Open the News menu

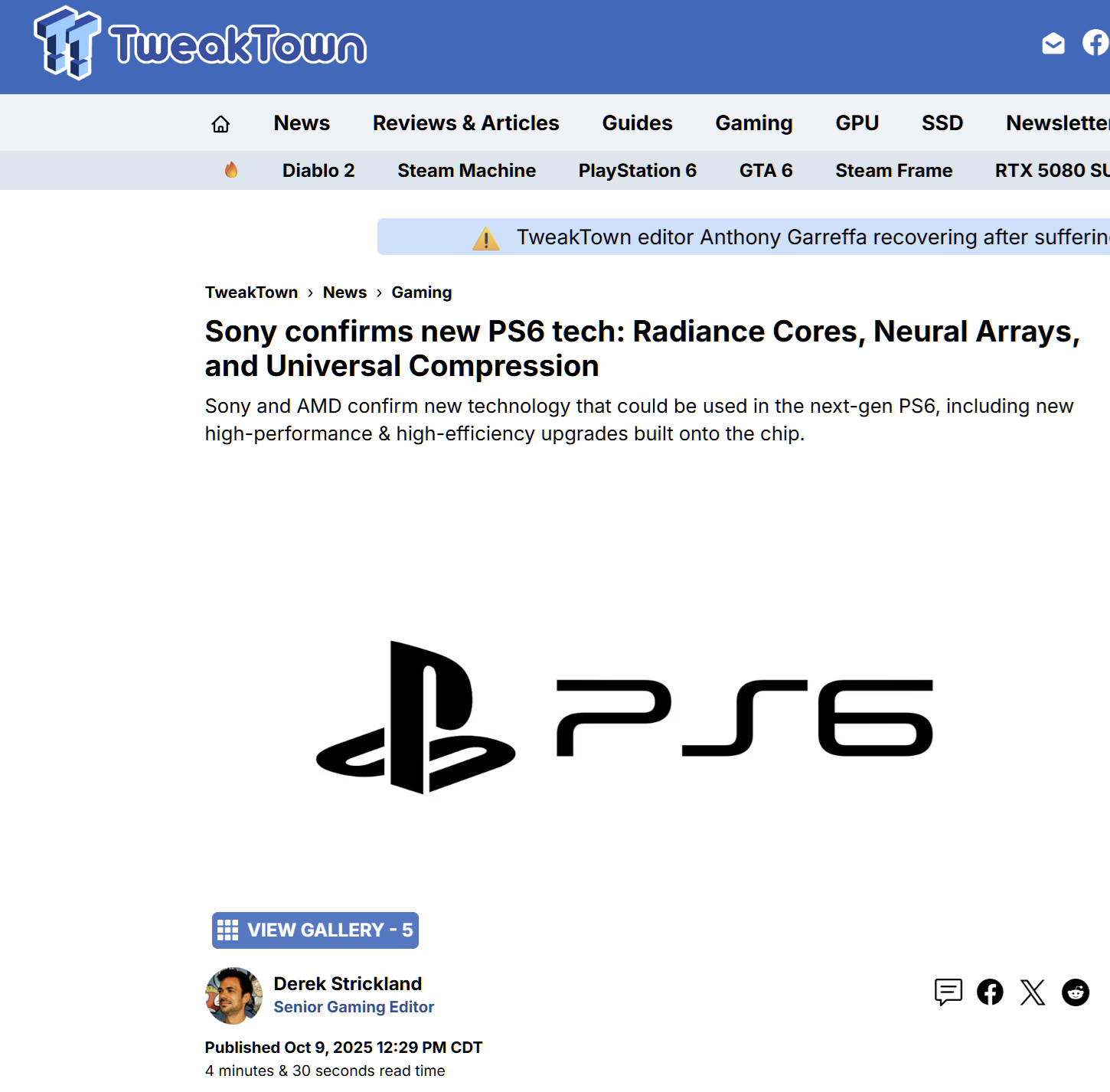(302, 123)
